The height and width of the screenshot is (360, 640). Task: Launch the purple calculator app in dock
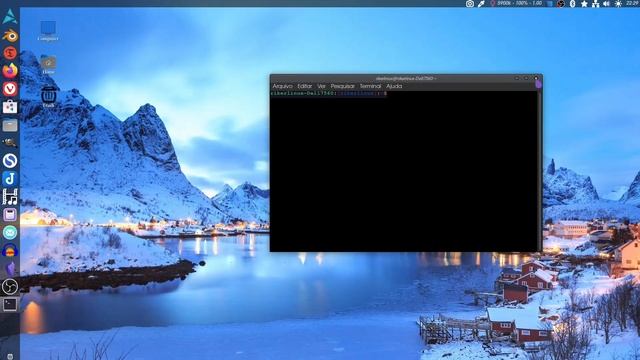[10, 215]
